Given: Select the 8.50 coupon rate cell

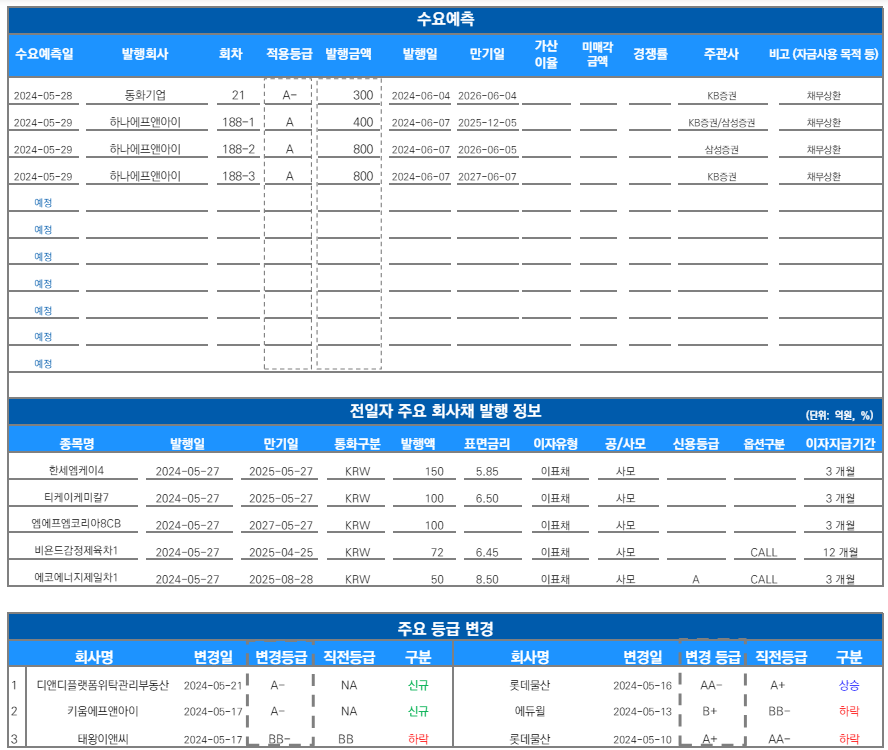Looking at the screenshot, I should point(487,579).
